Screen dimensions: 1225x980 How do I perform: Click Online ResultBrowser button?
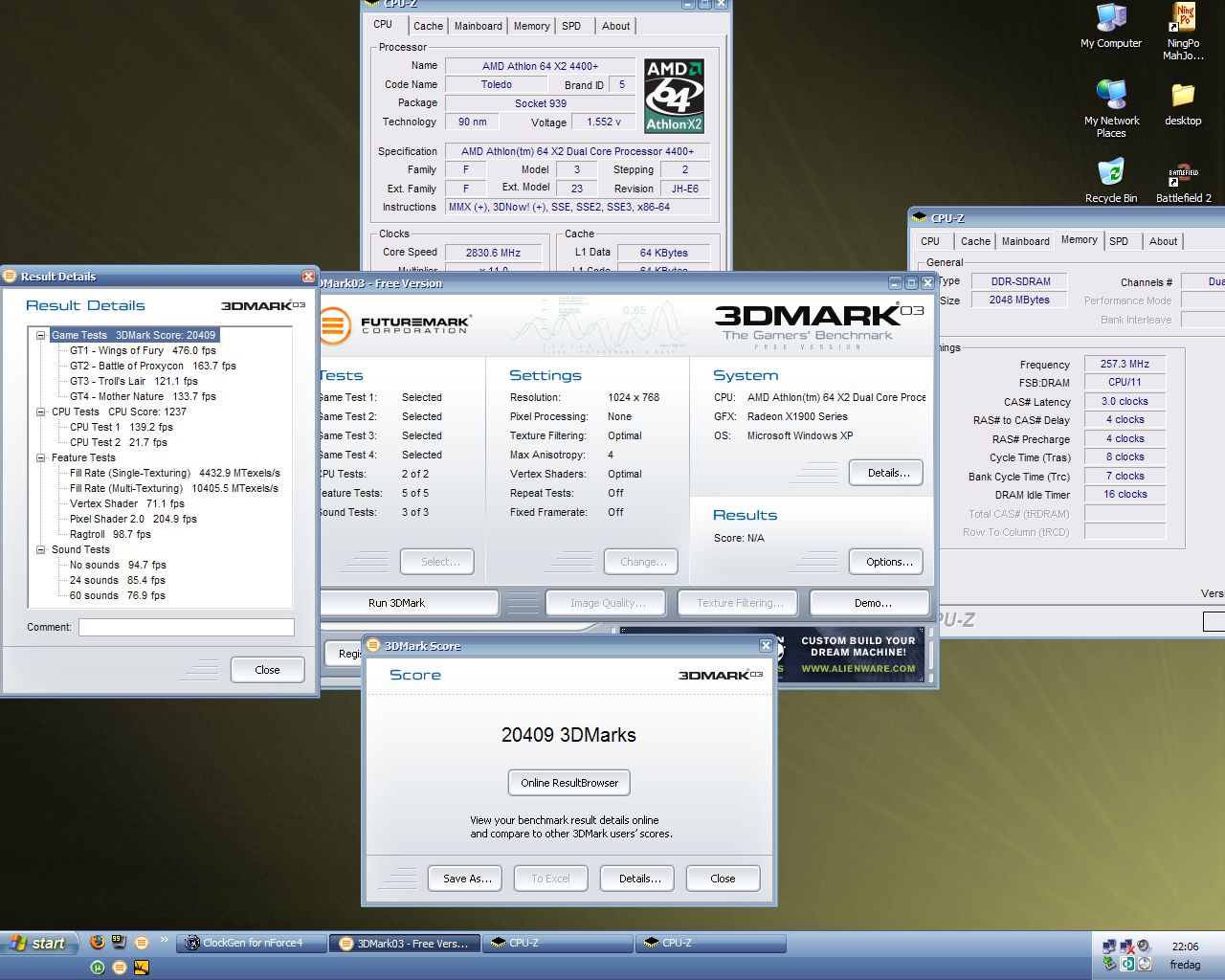point(569,783)
